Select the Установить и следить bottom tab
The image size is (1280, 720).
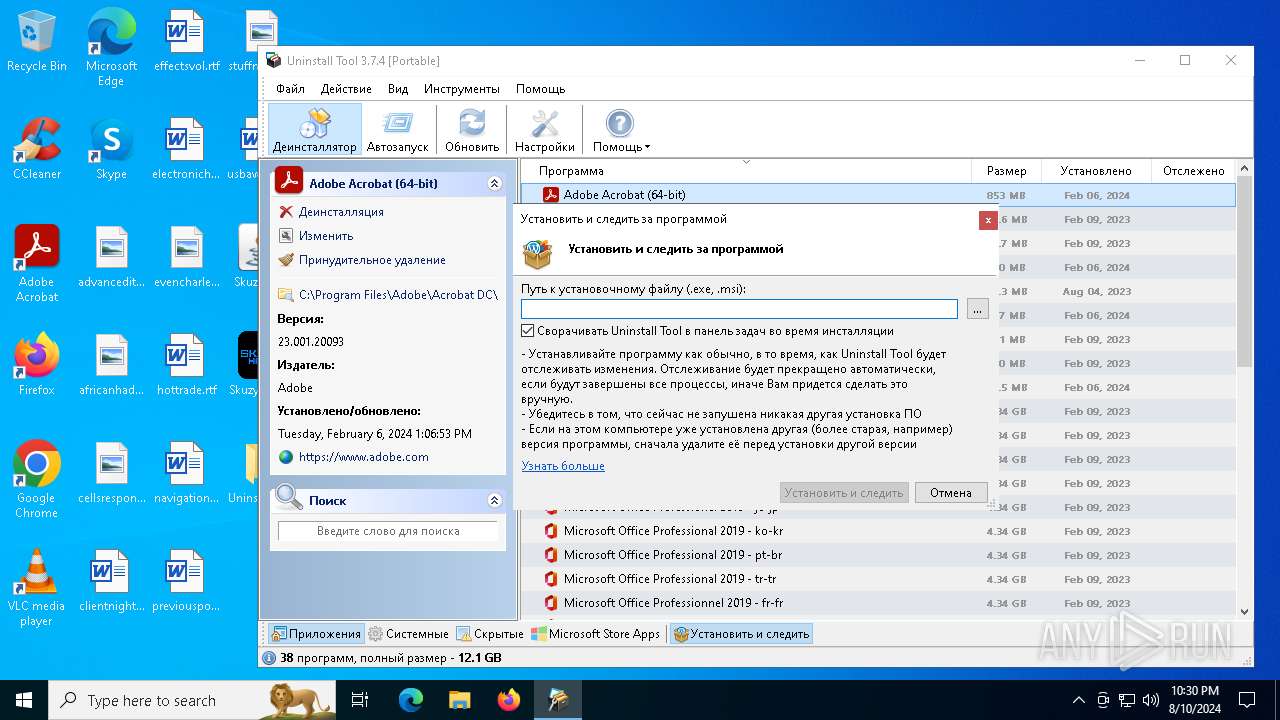(x=741, y=634)
